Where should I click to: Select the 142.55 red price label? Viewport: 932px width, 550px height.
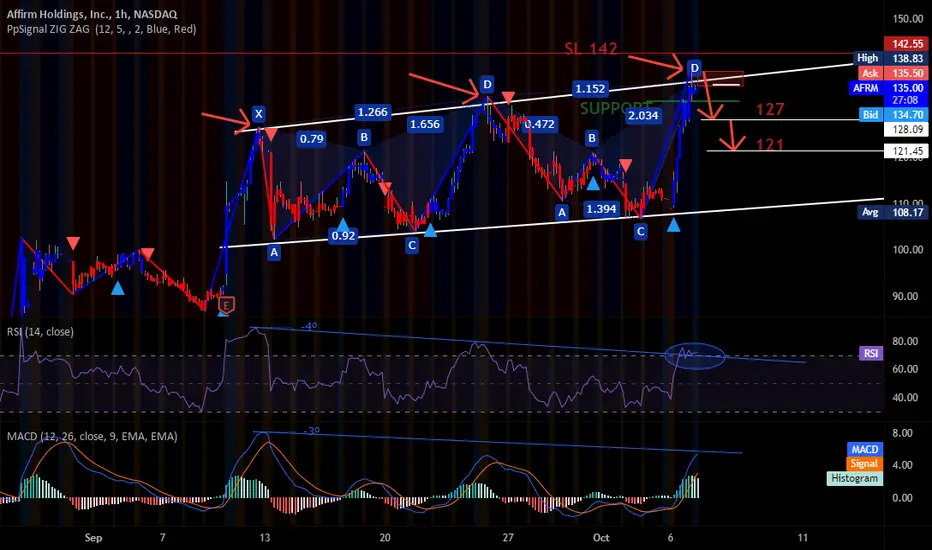(907, 43)
